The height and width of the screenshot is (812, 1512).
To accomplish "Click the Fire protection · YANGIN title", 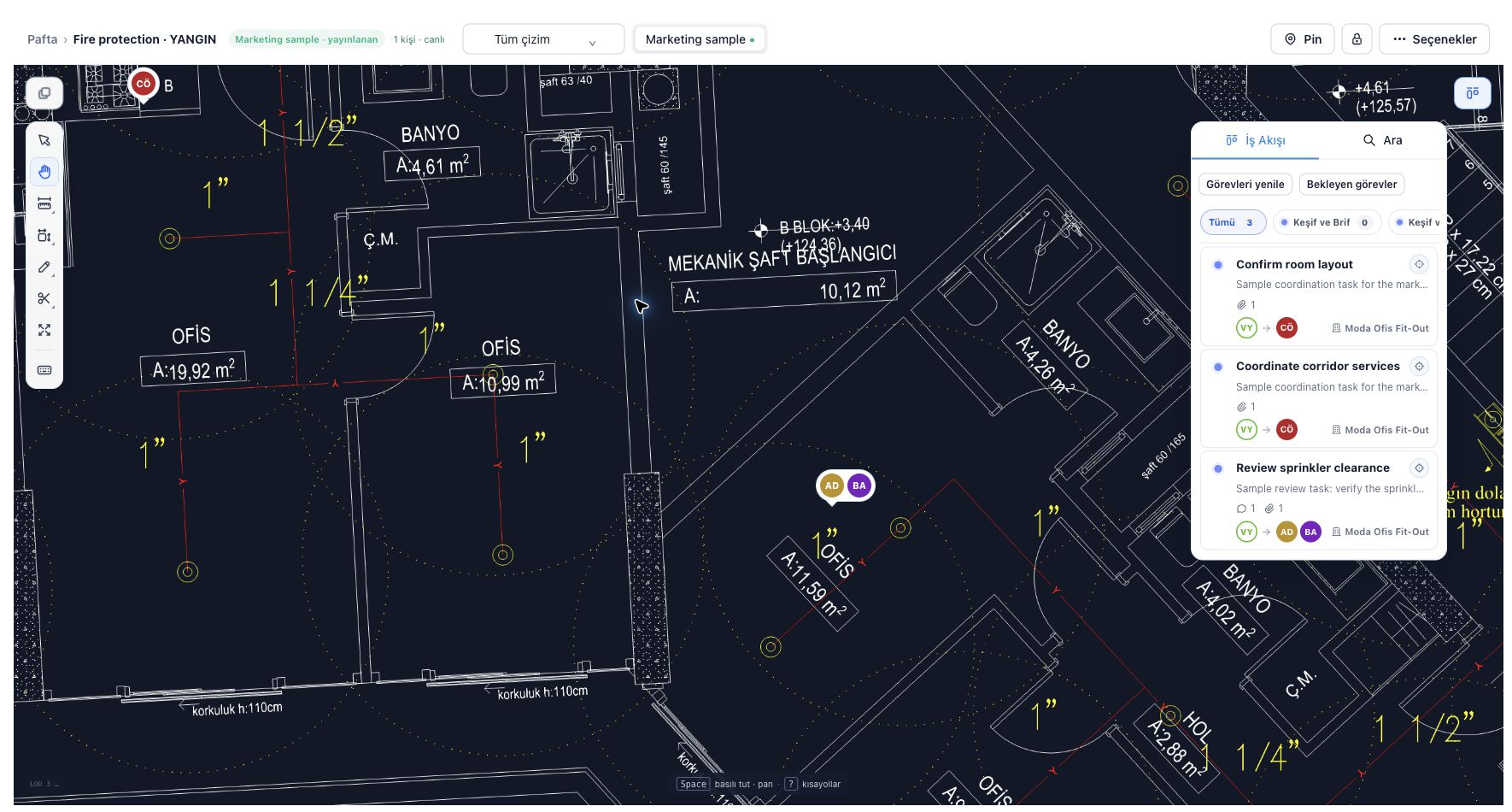I will pos(144,39).
